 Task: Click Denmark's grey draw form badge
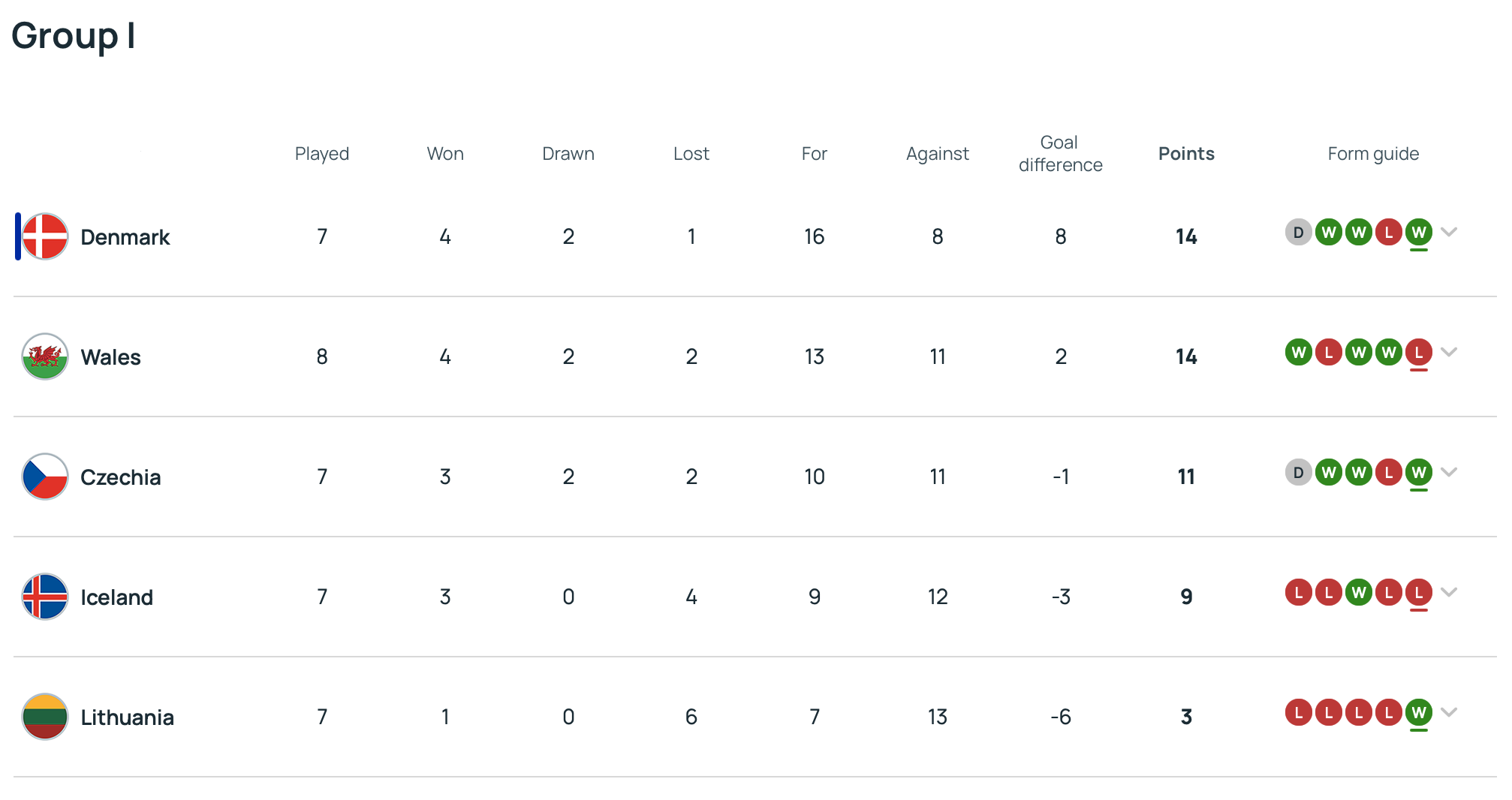pos(1298,233)
